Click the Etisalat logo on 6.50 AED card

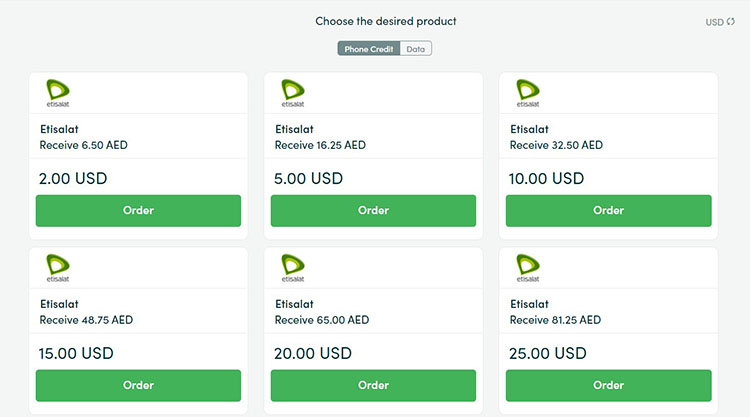[x=58, y=93]
